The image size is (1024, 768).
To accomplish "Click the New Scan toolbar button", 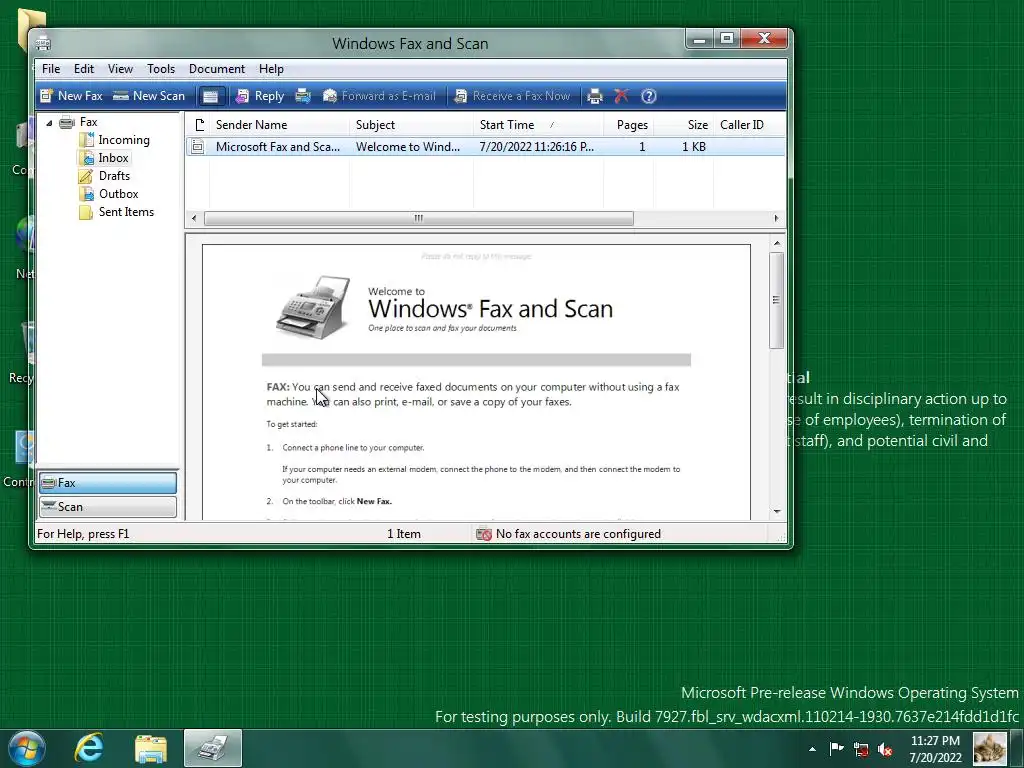I will pyautogui.click(x=149, y=96).
